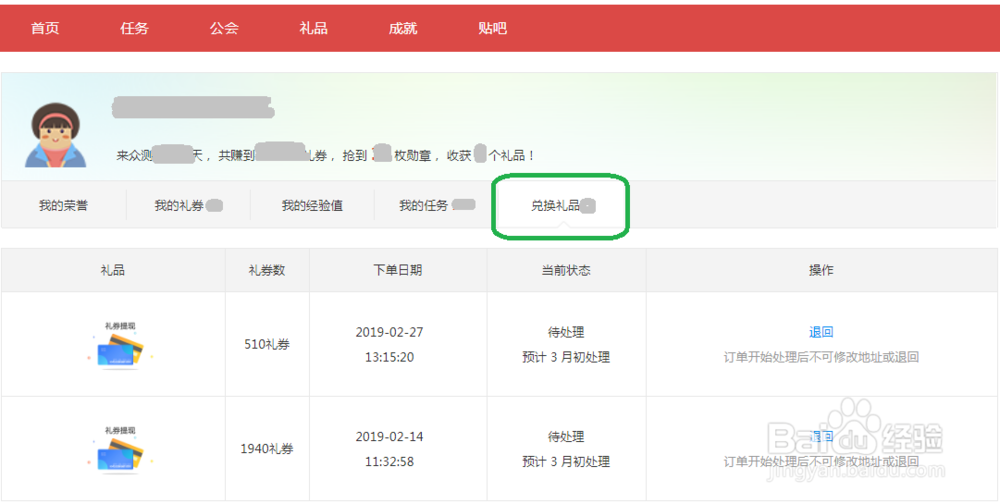Go to 贴吧 in the navigation bar
The width and height of the screenshot is (1000, 504).
tap(492, 28)
